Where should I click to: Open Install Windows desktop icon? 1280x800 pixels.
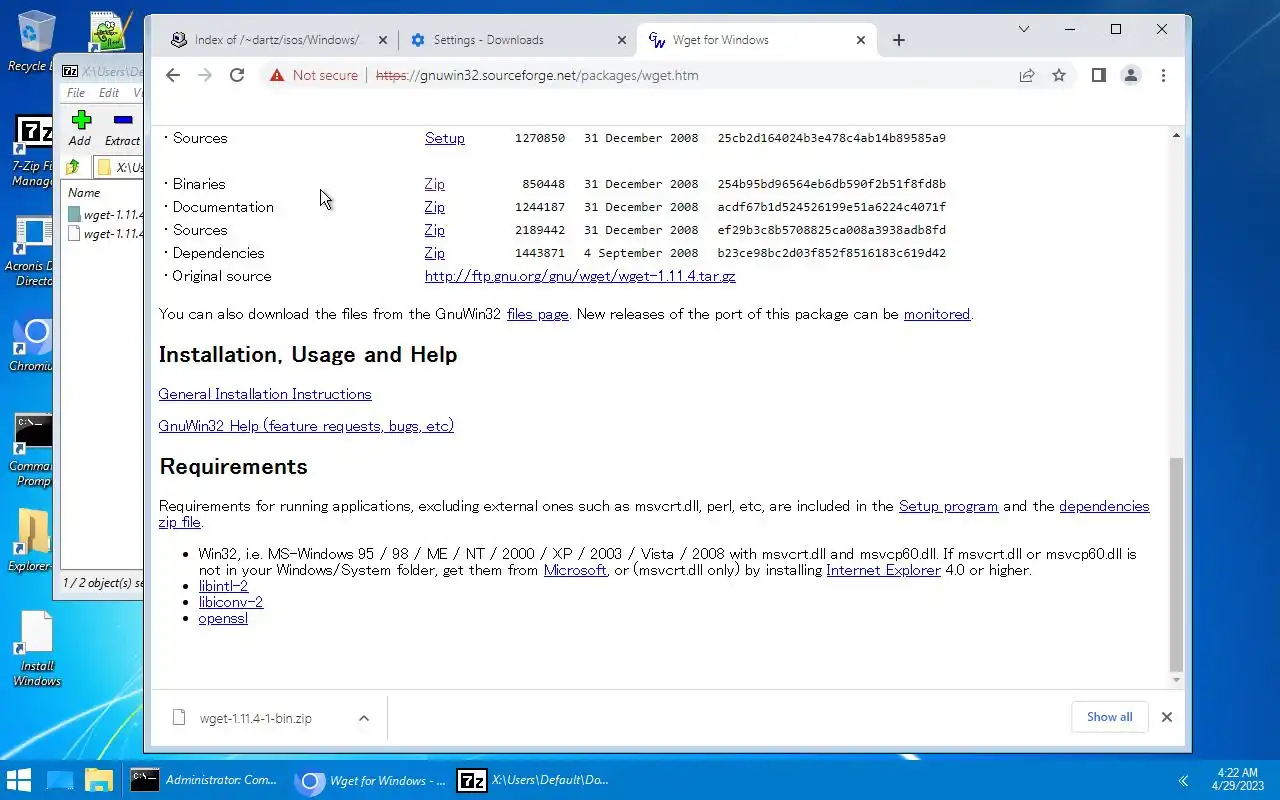(36, 650)
